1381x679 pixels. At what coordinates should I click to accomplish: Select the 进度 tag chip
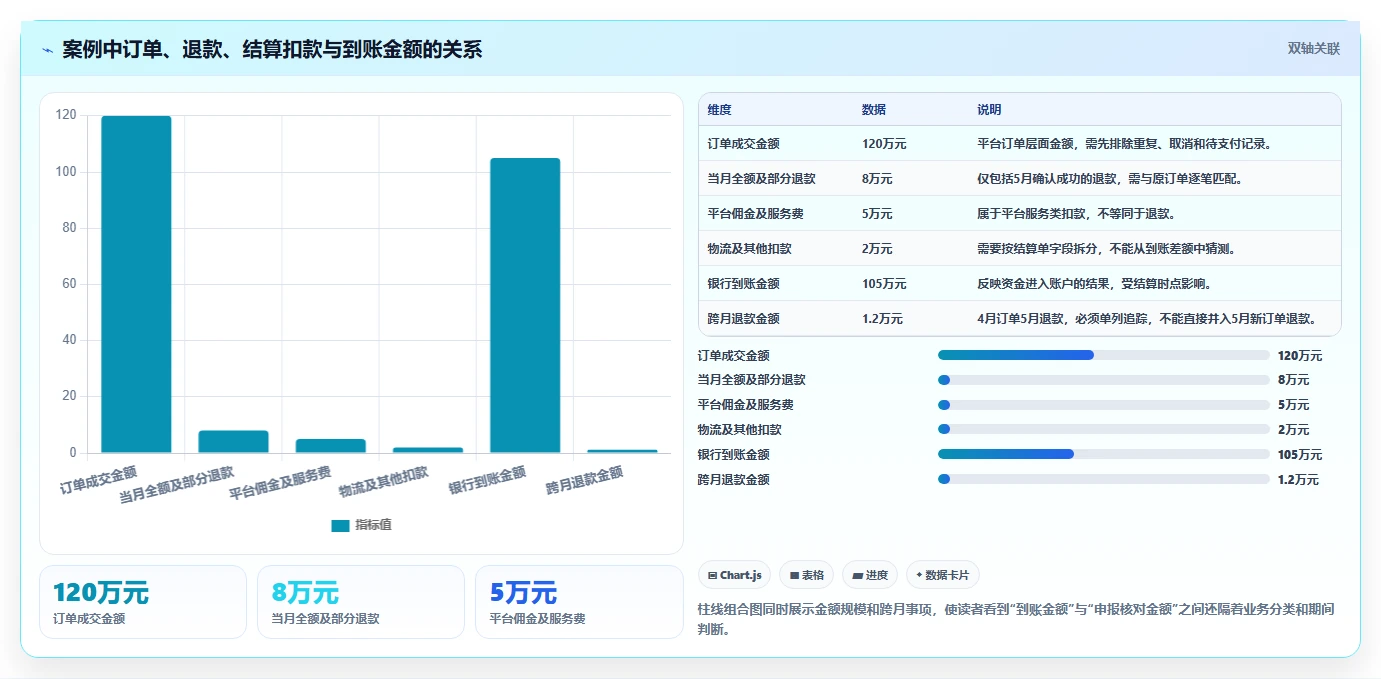pyautogui.click(x=870, y=575)
